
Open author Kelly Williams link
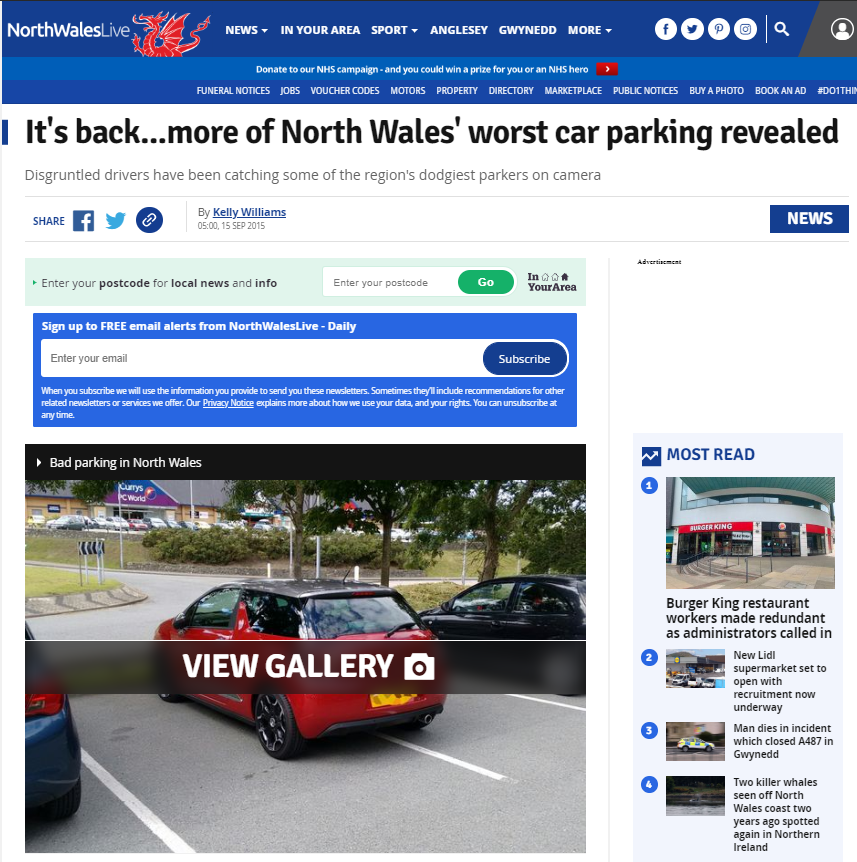249,212
